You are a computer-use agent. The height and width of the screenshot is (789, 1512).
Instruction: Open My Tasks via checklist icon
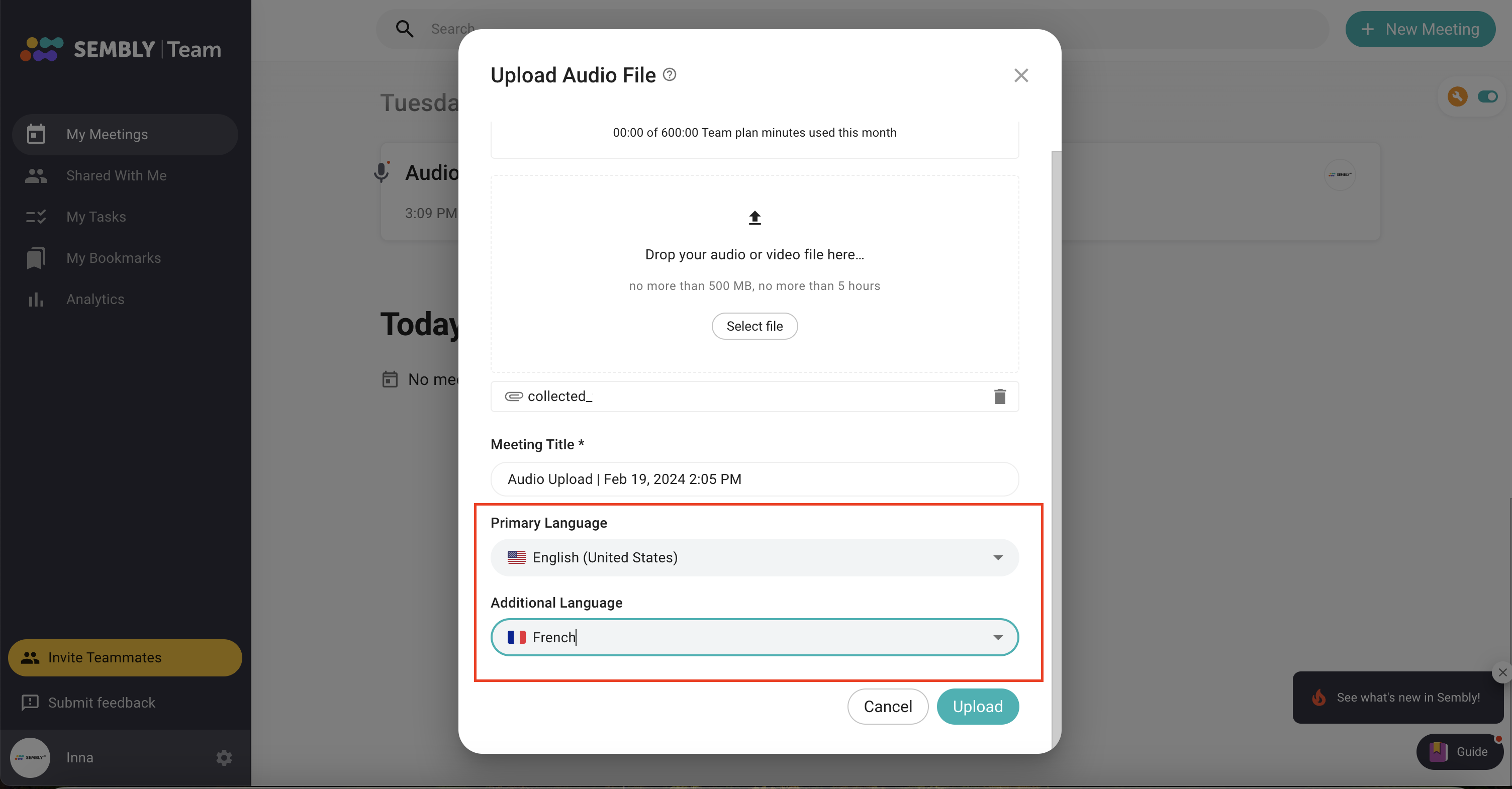tap(36, 217)
